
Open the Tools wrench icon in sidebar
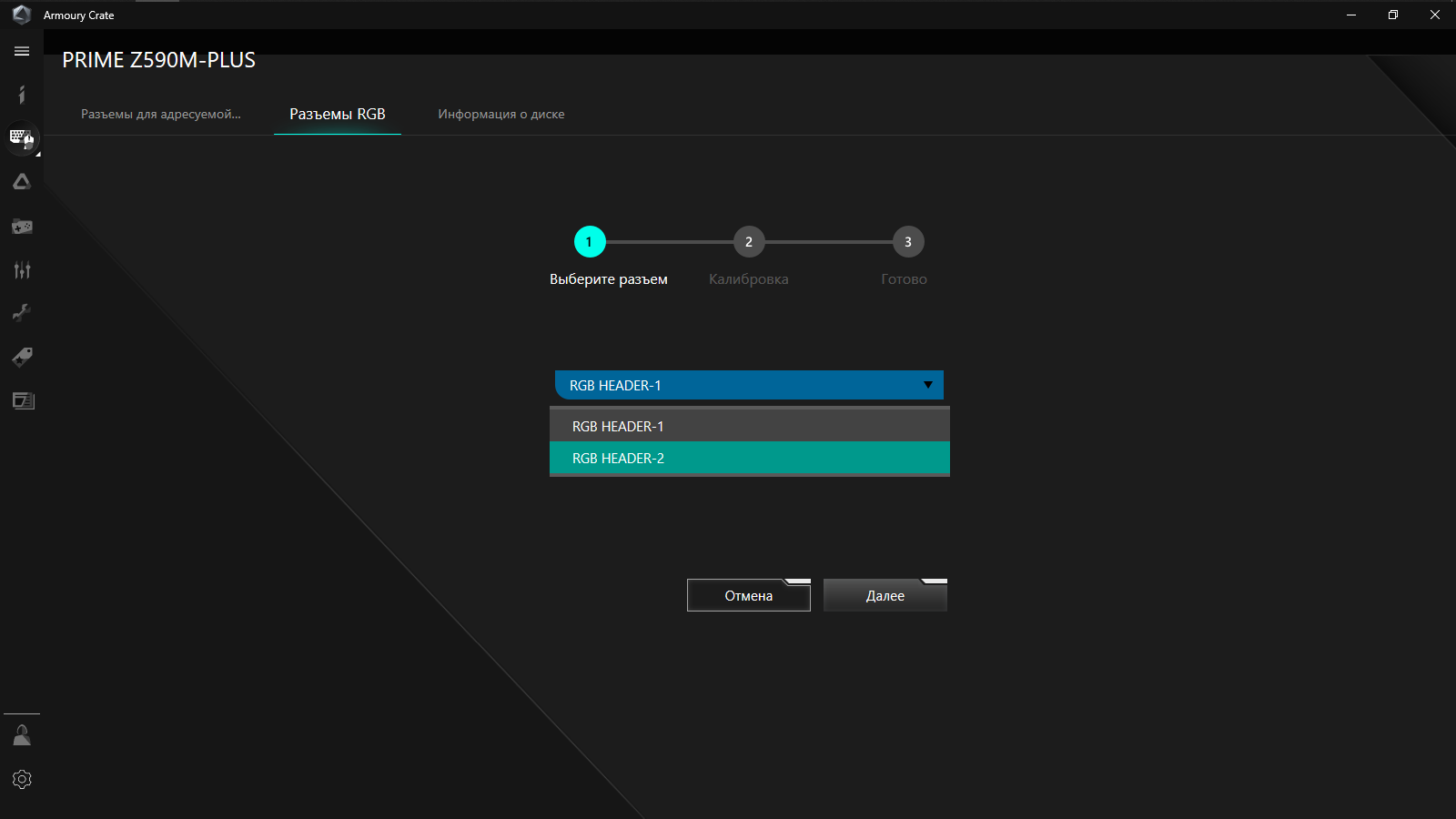click(22, 313)
